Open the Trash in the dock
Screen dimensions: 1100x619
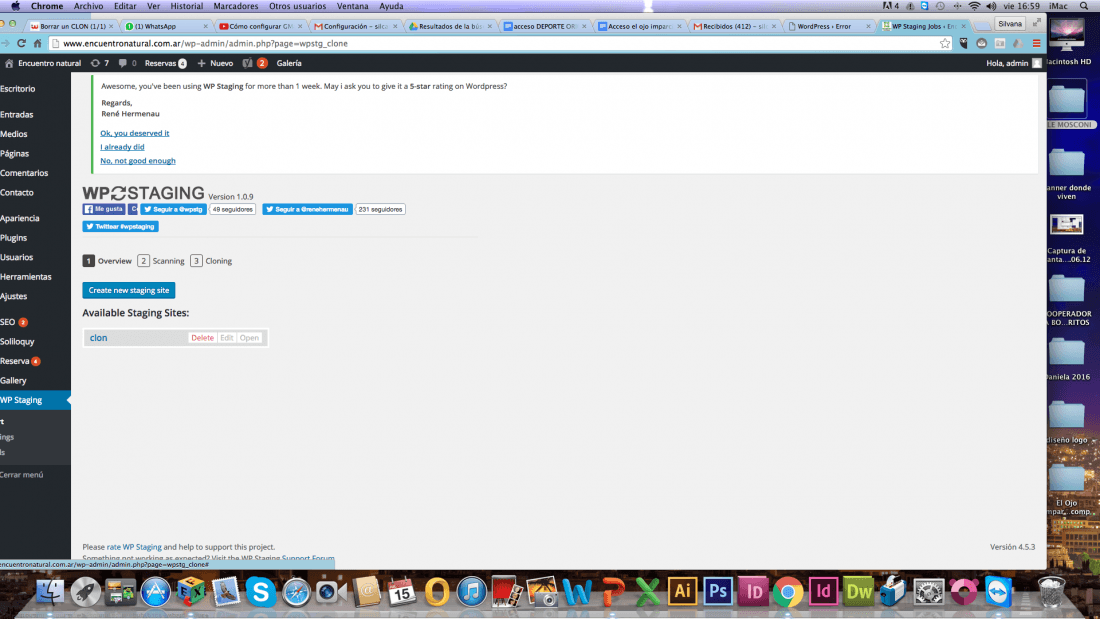[1051, 592]
